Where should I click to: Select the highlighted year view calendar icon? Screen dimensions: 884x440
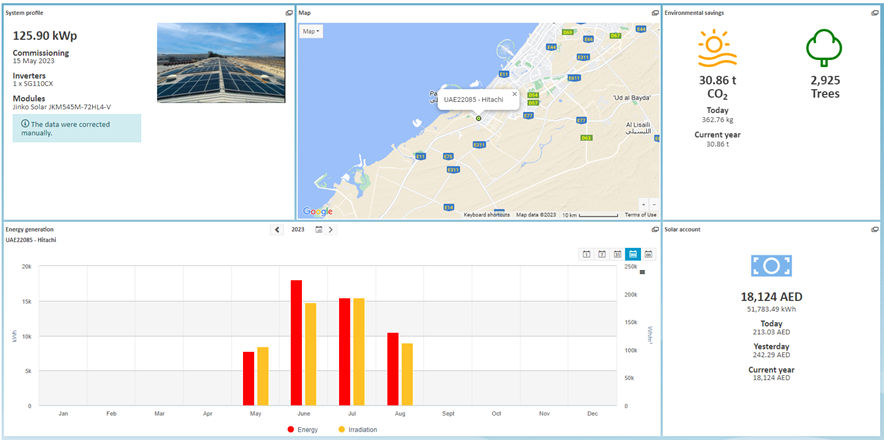point(633,254)
